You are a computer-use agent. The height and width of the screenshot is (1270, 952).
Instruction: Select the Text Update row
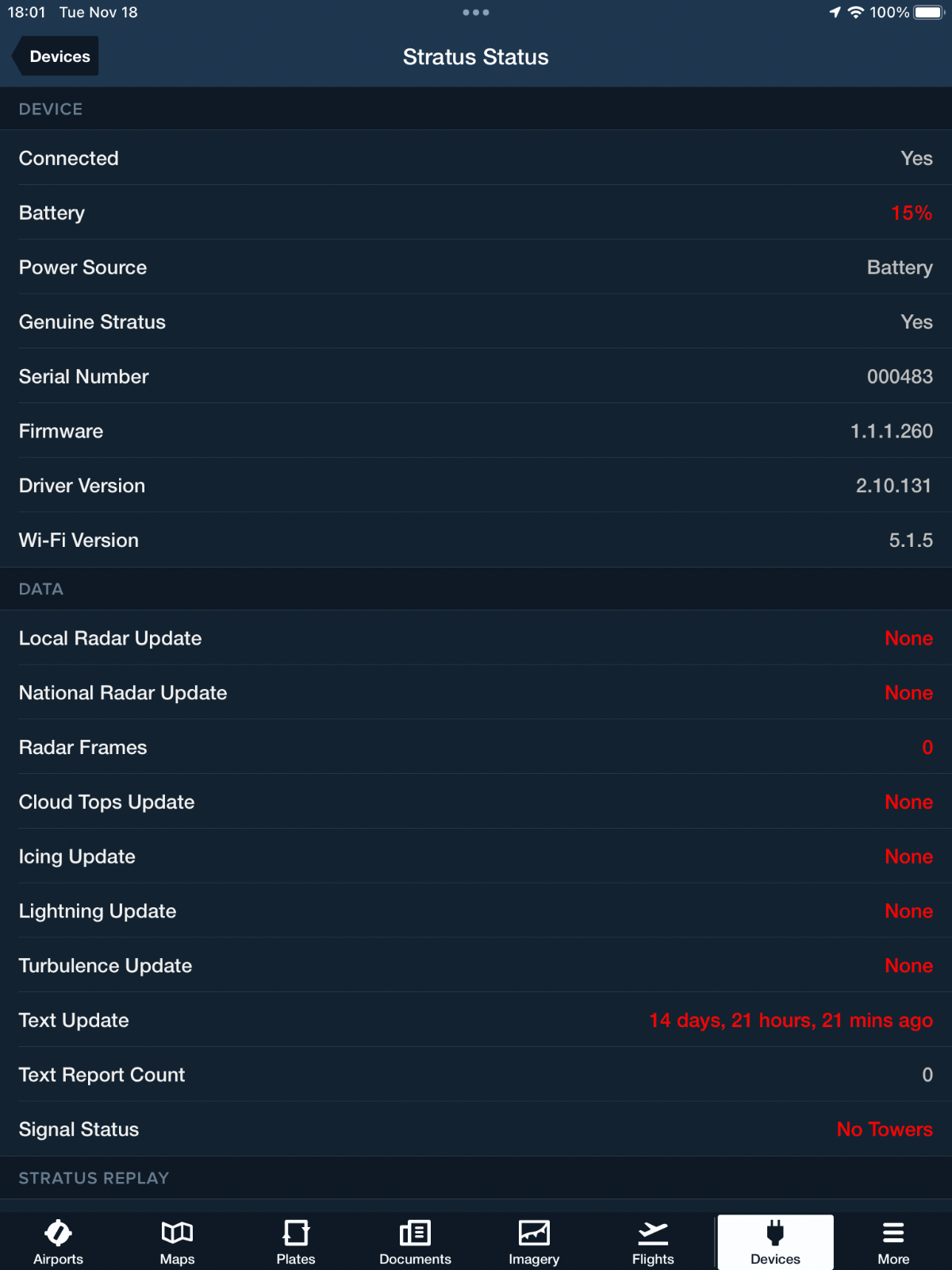click(x=476, y=1020)
